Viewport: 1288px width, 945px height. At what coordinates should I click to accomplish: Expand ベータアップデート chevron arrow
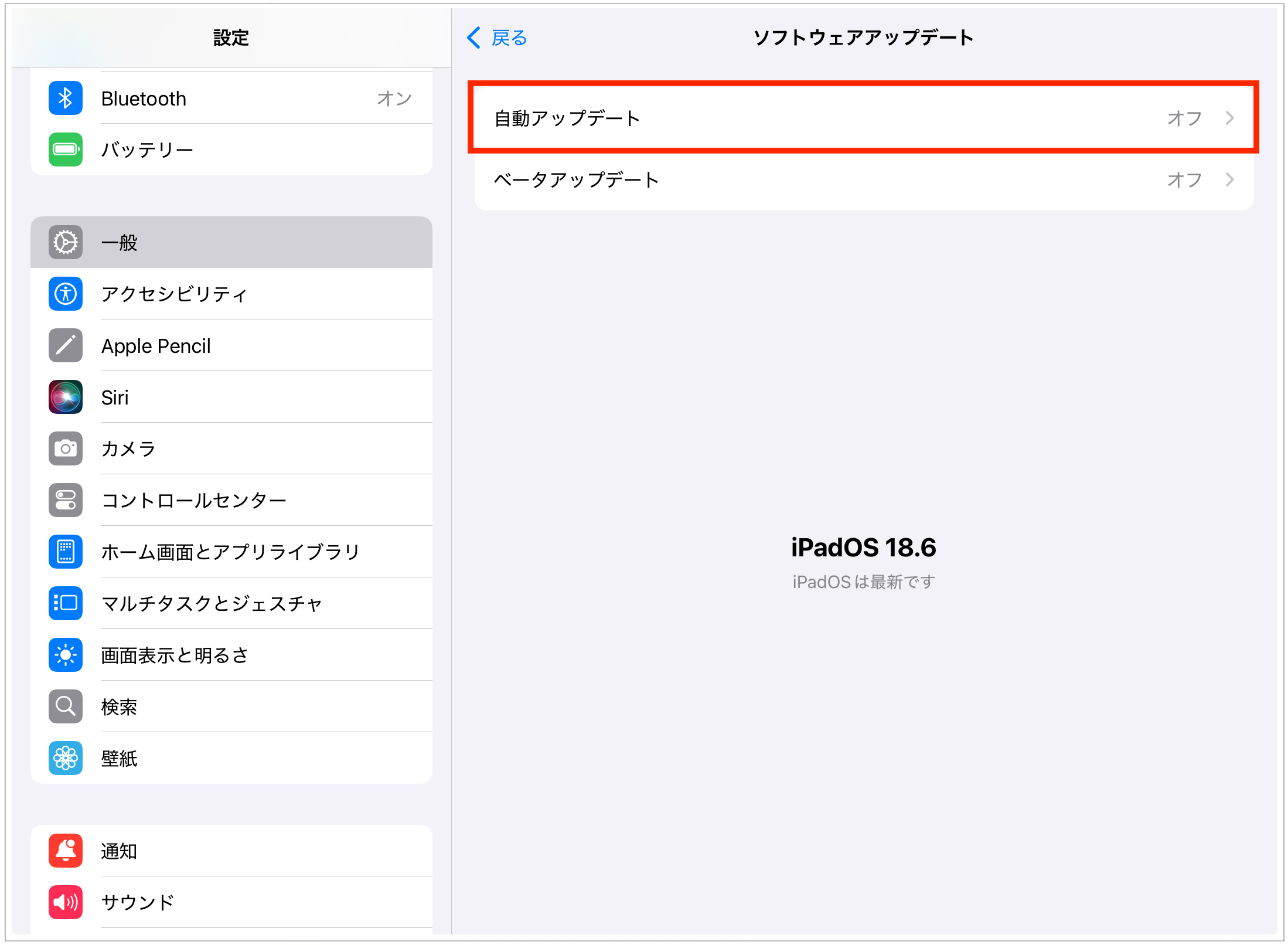click(x=1229, y=179)
